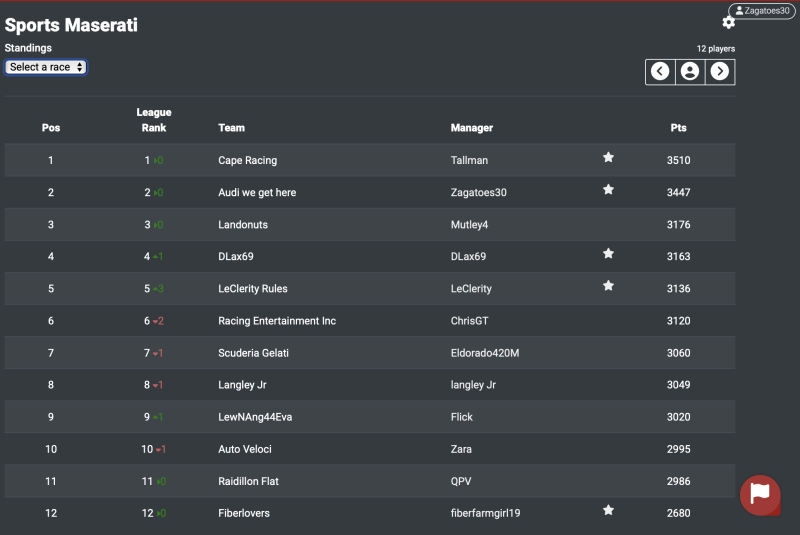Click the star in LeClerity row
Image resolution: width=800 pixels, height=535 pixels.
point(608,286)
